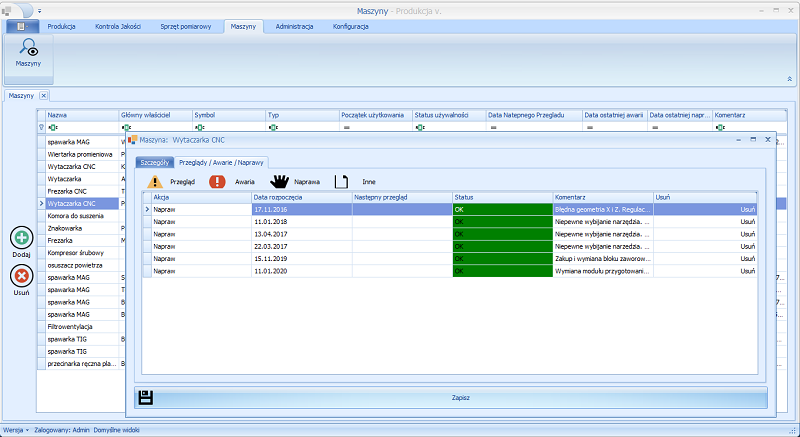Image resolution: width=800 pixels, height=437 pixels.
Task: Select the Szczegóły tab in dialog
Action: coord(155,163)
